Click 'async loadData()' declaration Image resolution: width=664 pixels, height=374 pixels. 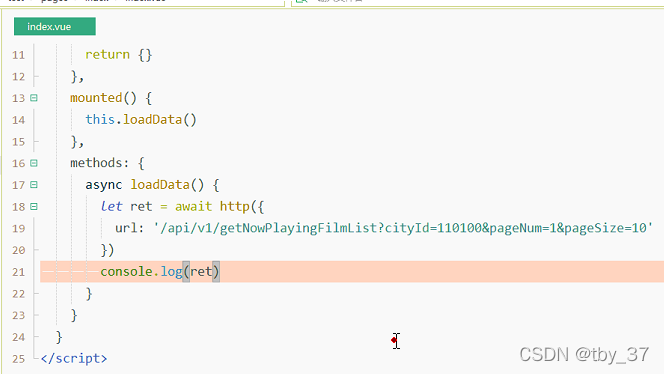click(x=145, y=185)
